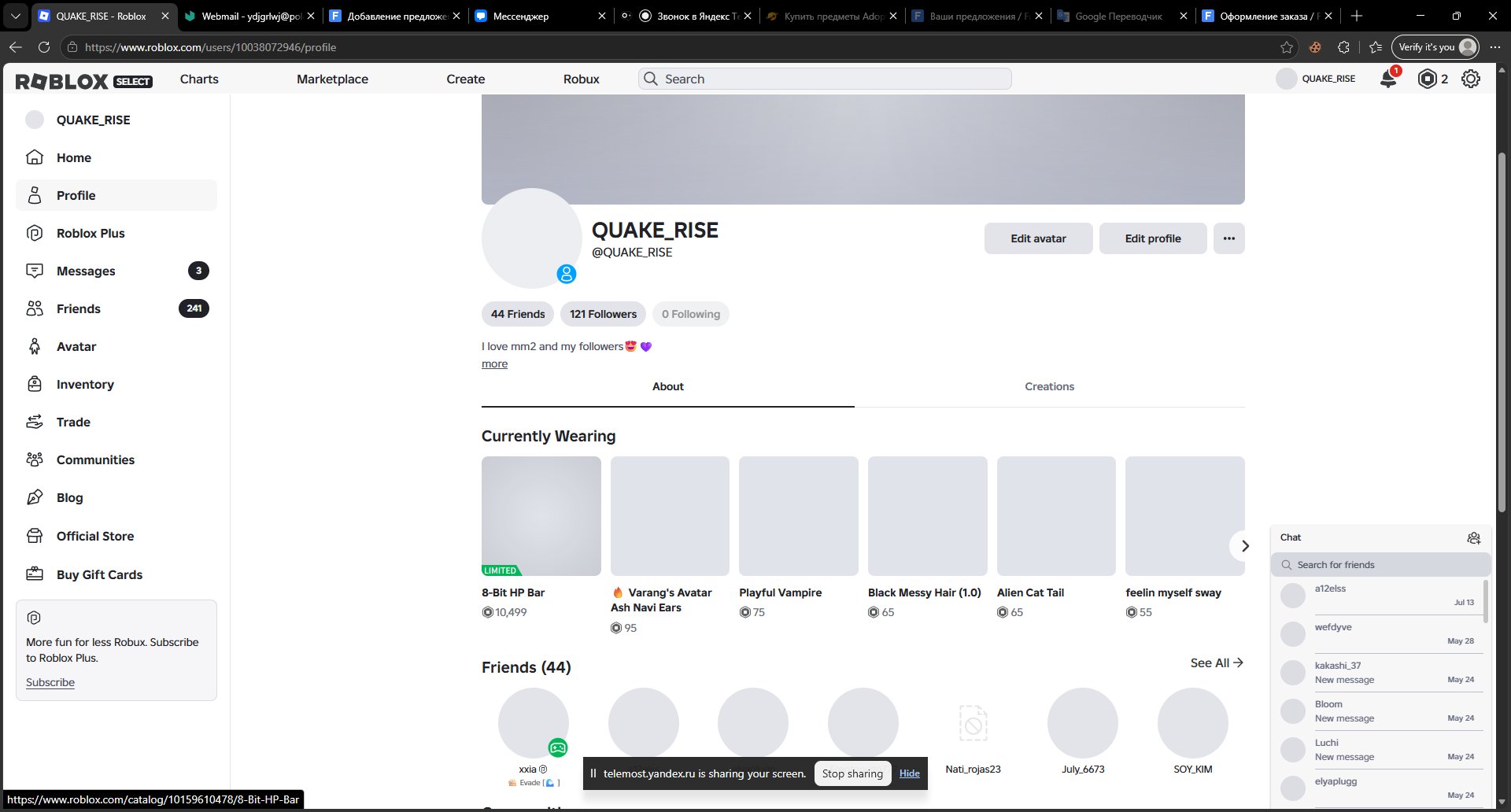The height and width of the screenshot is (812, 1511).
Task: Switch to the About tab
Action: click(x=668, y=386)
